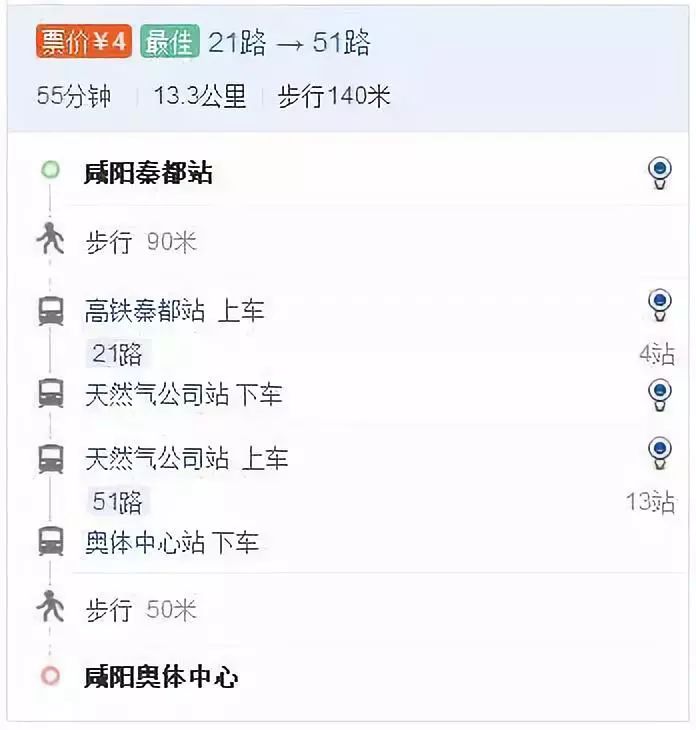
Task: Open the 21路 → 51路 route header
Action: tap(289, 43)
